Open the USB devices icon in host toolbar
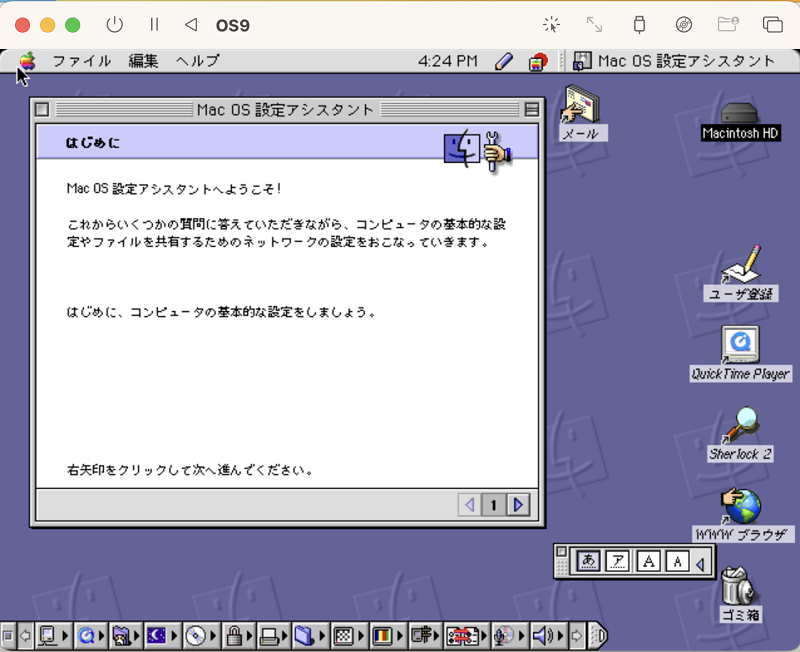The width and height of the screenshot is (800, 652). pos(639,24)
